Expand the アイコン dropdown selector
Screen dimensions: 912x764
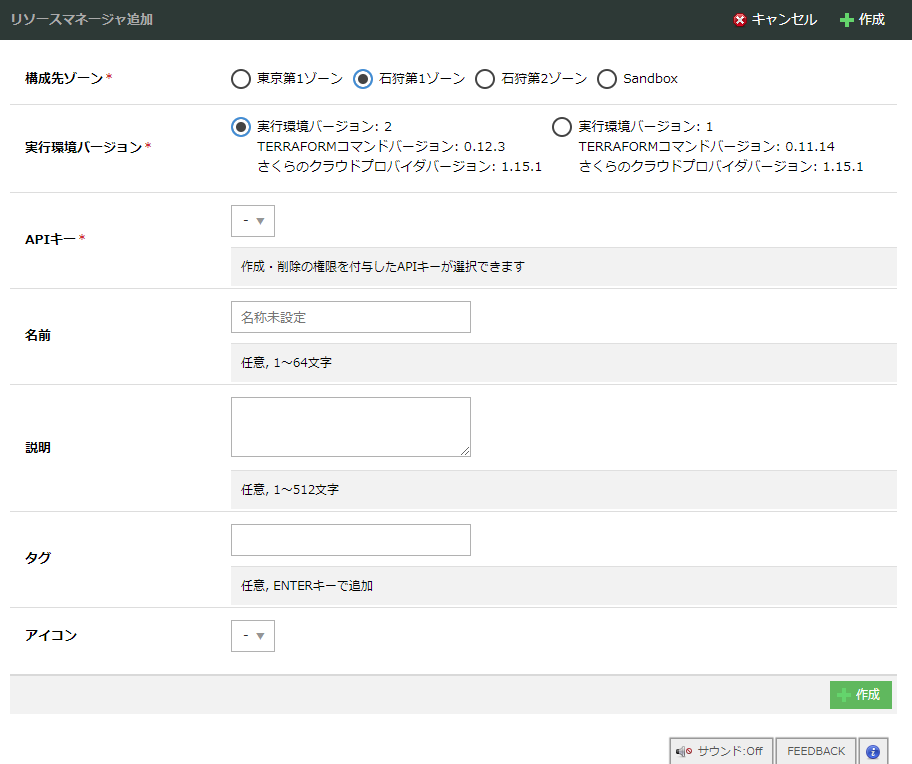click(252, 635)
